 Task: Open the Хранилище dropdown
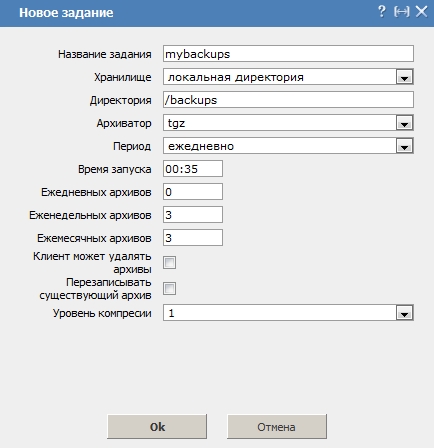[x=288, y=77]
